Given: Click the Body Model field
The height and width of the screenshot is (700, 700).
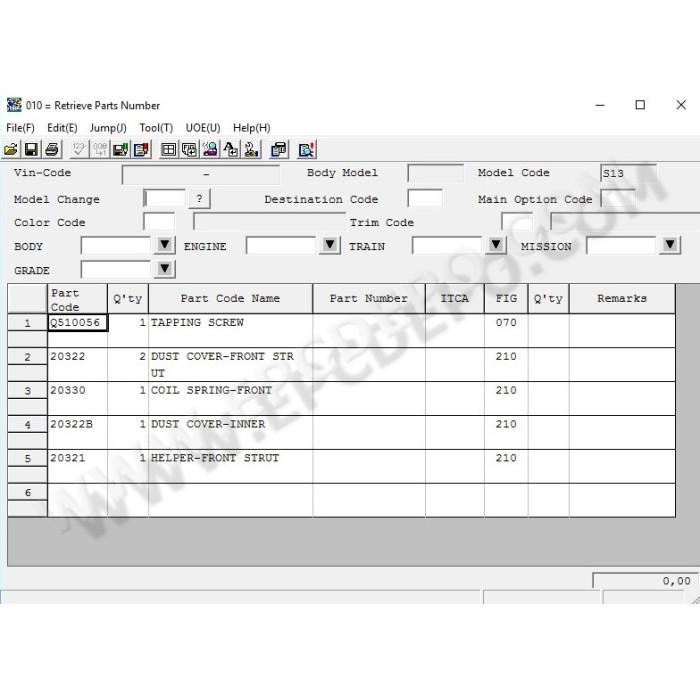Looking at the screenshot, I should pyautogui.click(x=435, y=173).
